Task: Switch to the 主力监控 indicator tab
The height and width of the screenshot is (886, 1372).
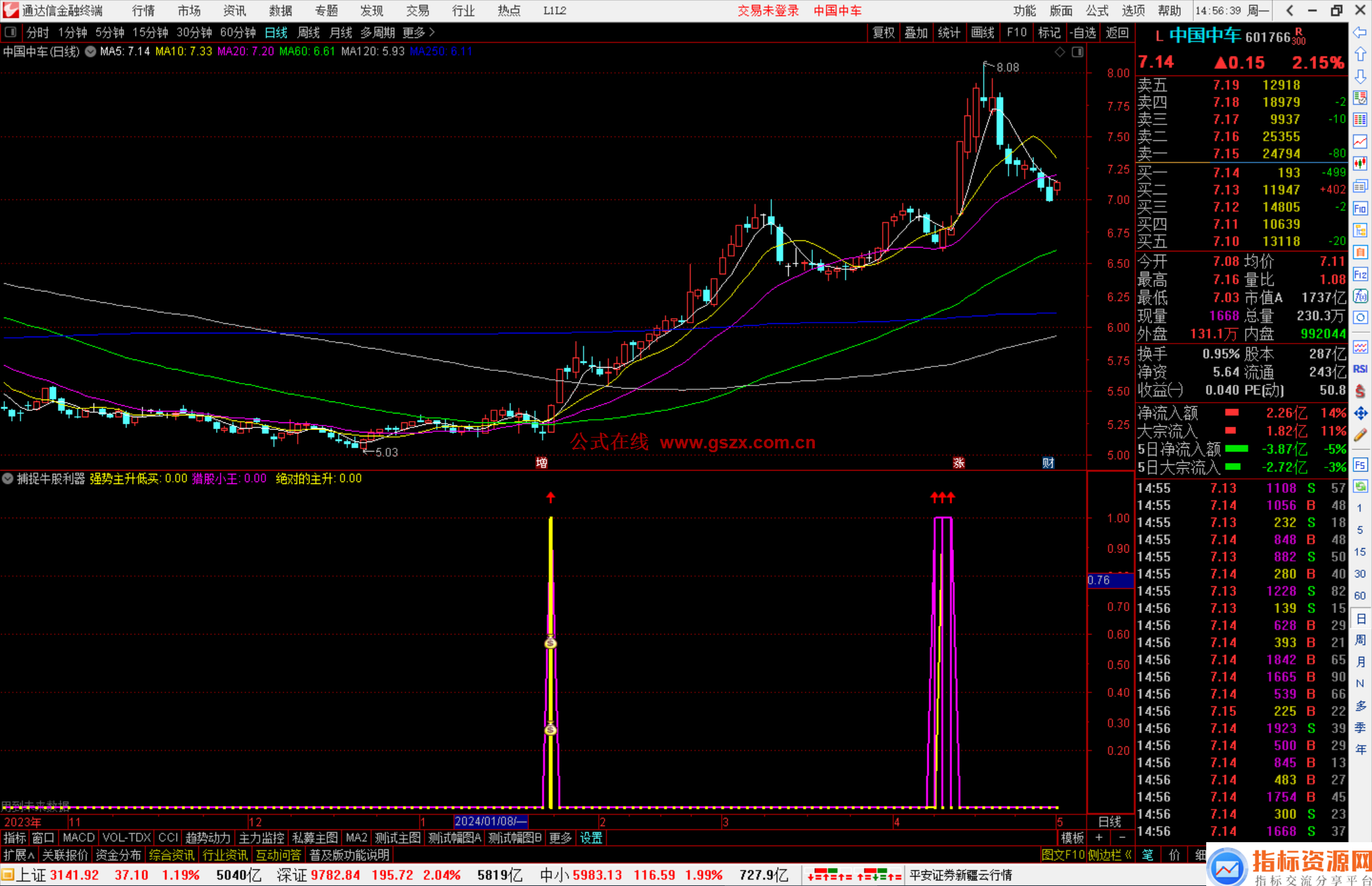Action: (261, 838)
